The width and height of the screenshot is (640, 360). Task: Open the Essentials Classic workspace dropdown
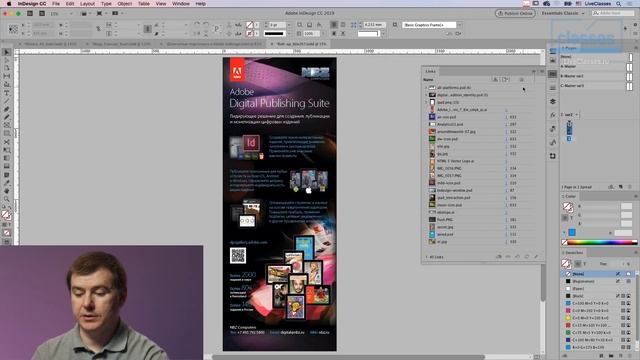pos(562,13)
